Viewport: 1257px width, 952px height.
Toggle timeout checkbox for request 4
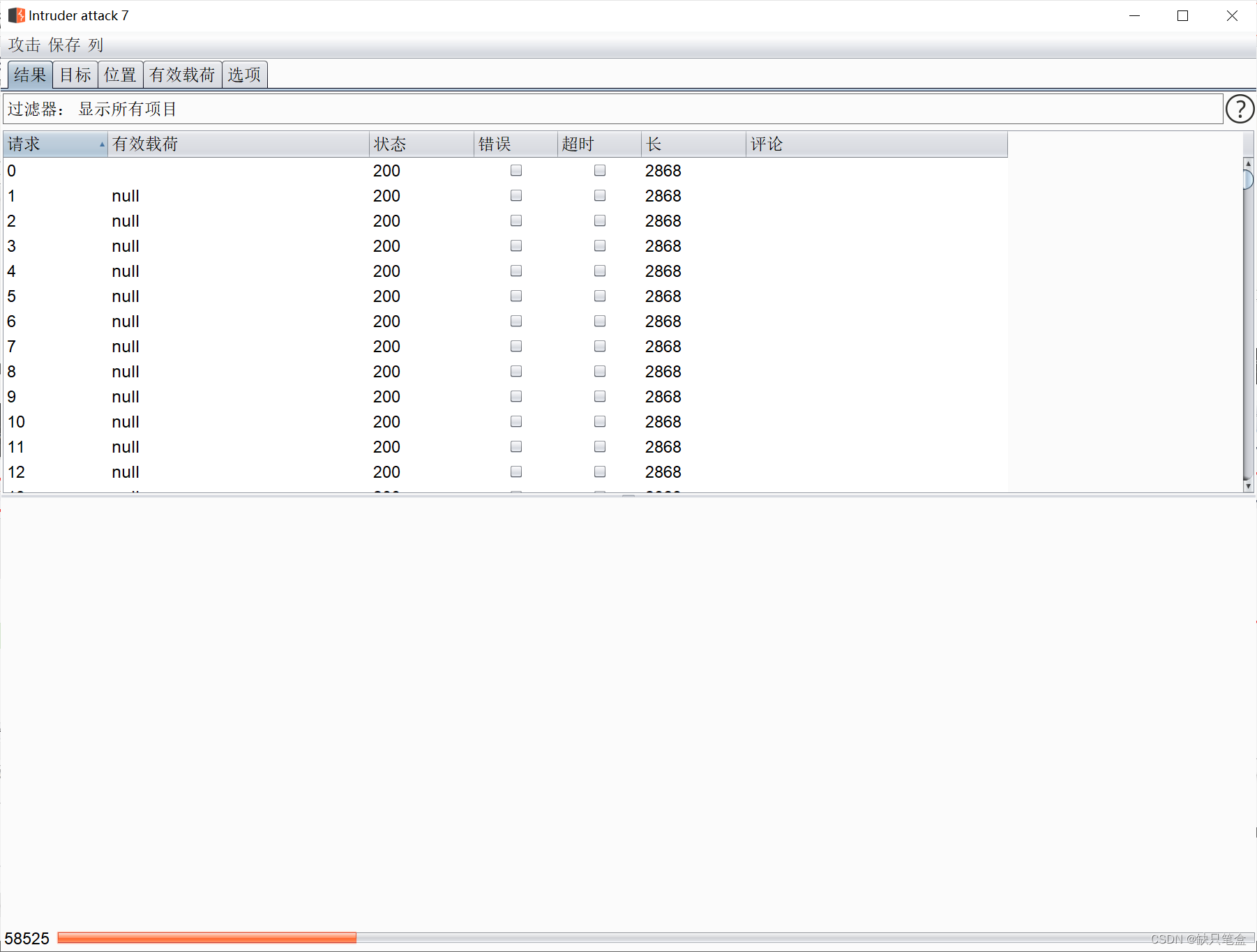(x=600, y=271)
